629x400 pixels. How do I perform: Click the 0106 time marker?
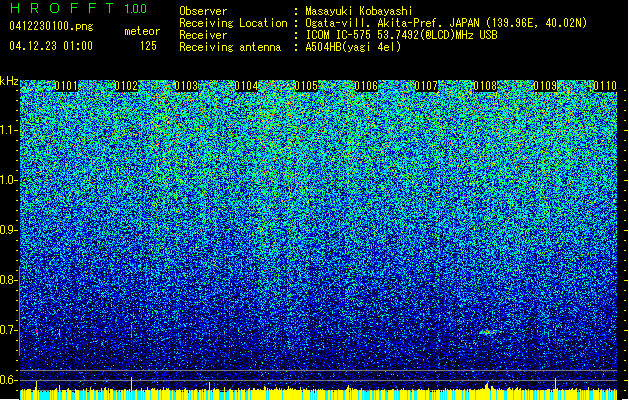tap(366, 86)
